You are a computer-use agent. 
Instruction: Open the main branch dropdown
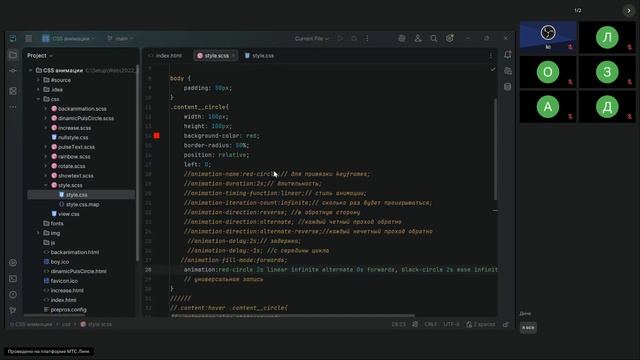120,38
